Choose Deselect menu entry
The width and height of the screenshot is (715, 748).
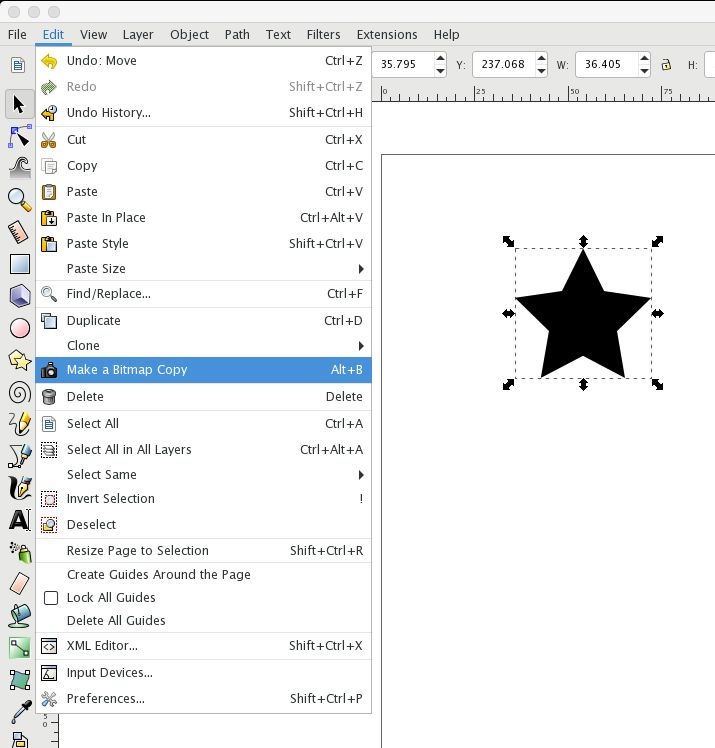click(x=204, y=525)
